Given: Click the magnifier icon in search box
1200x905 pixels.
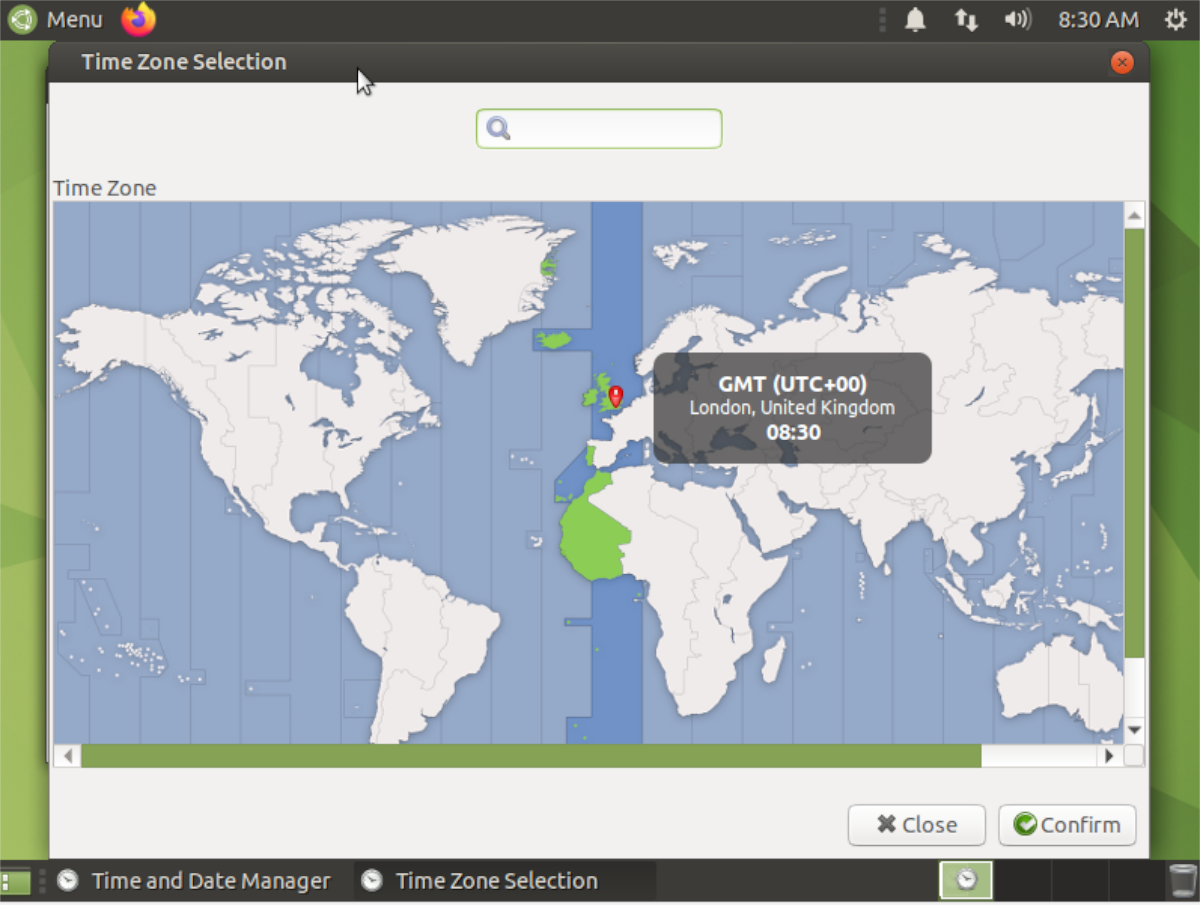Looking at the screenshot, I should click(498, 128).
